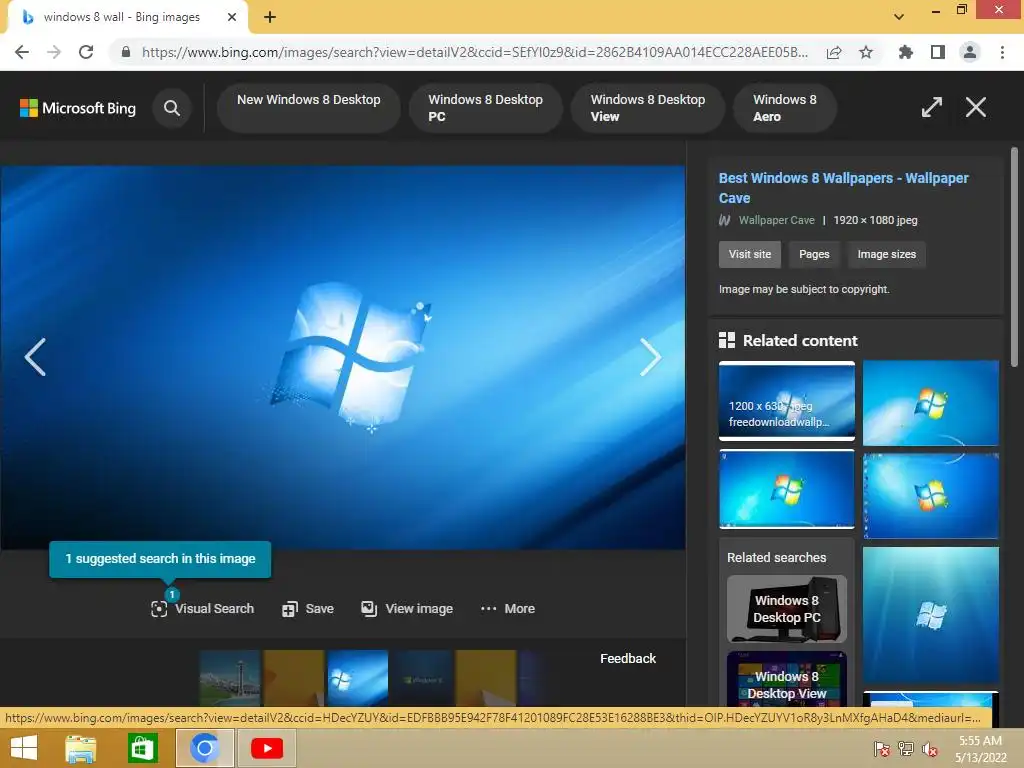This screenshot has width=1024, height=768.
Task: Click the Pages button
Action: point(814,254)
